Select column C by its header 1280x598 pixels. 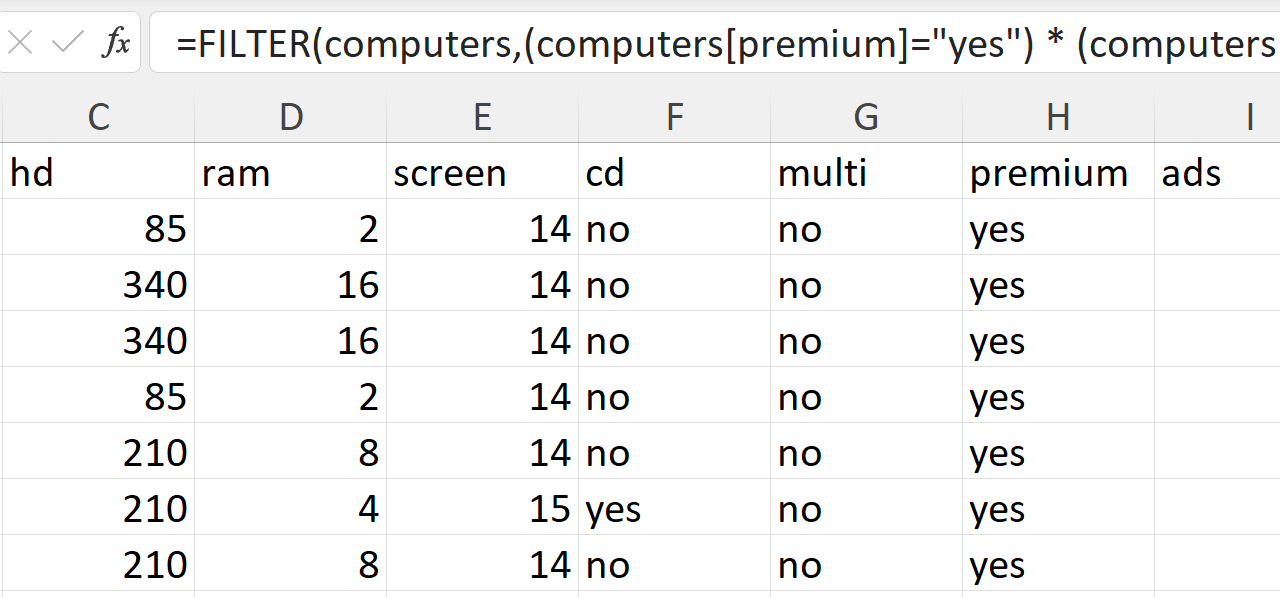tap(98, 118)
